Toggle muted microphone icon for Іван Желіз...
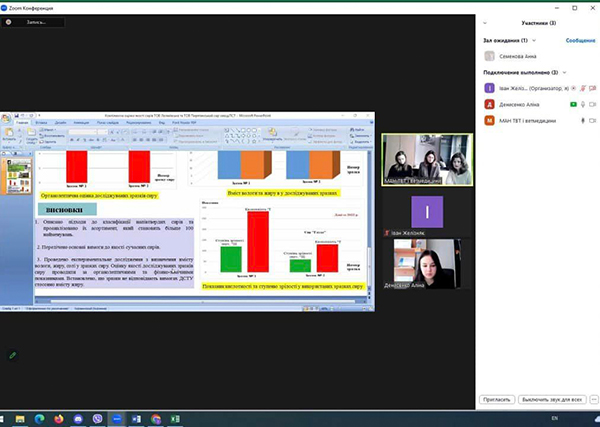This screenshot has height=427, width=600. 583,88
